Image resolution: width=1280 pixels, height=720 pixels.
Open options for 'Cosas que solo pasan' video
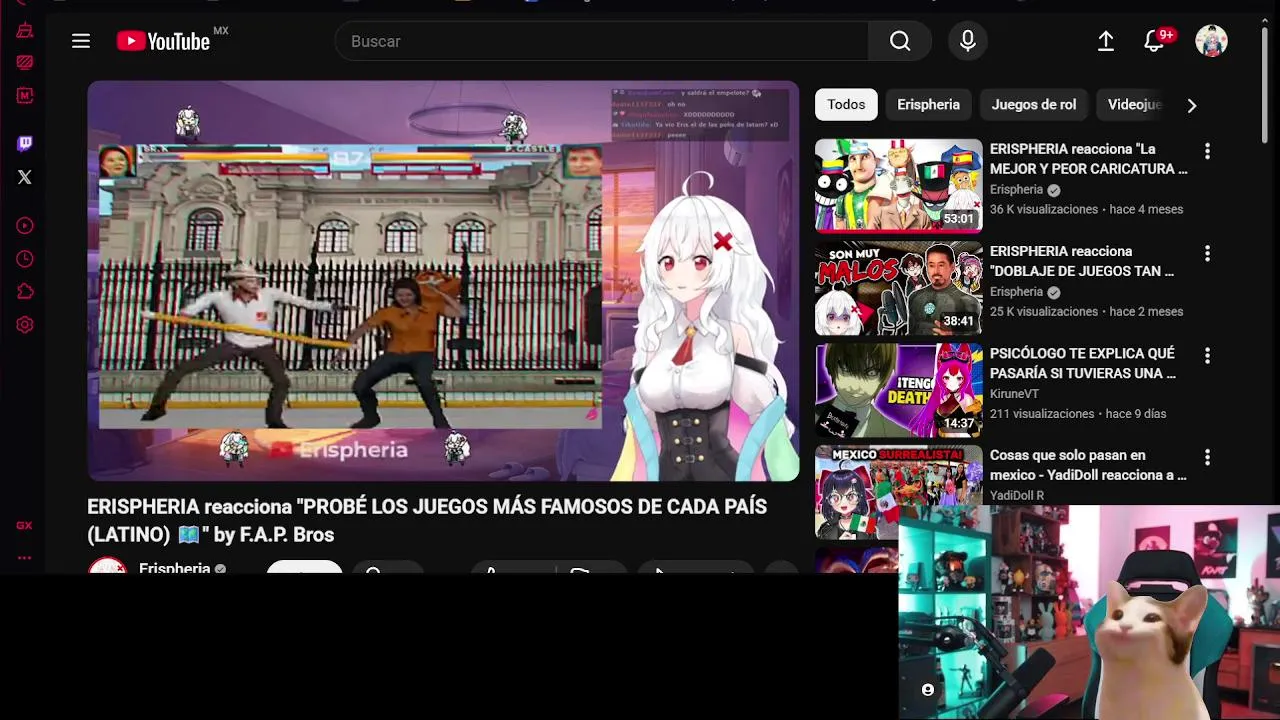[x=1207, y=457]
